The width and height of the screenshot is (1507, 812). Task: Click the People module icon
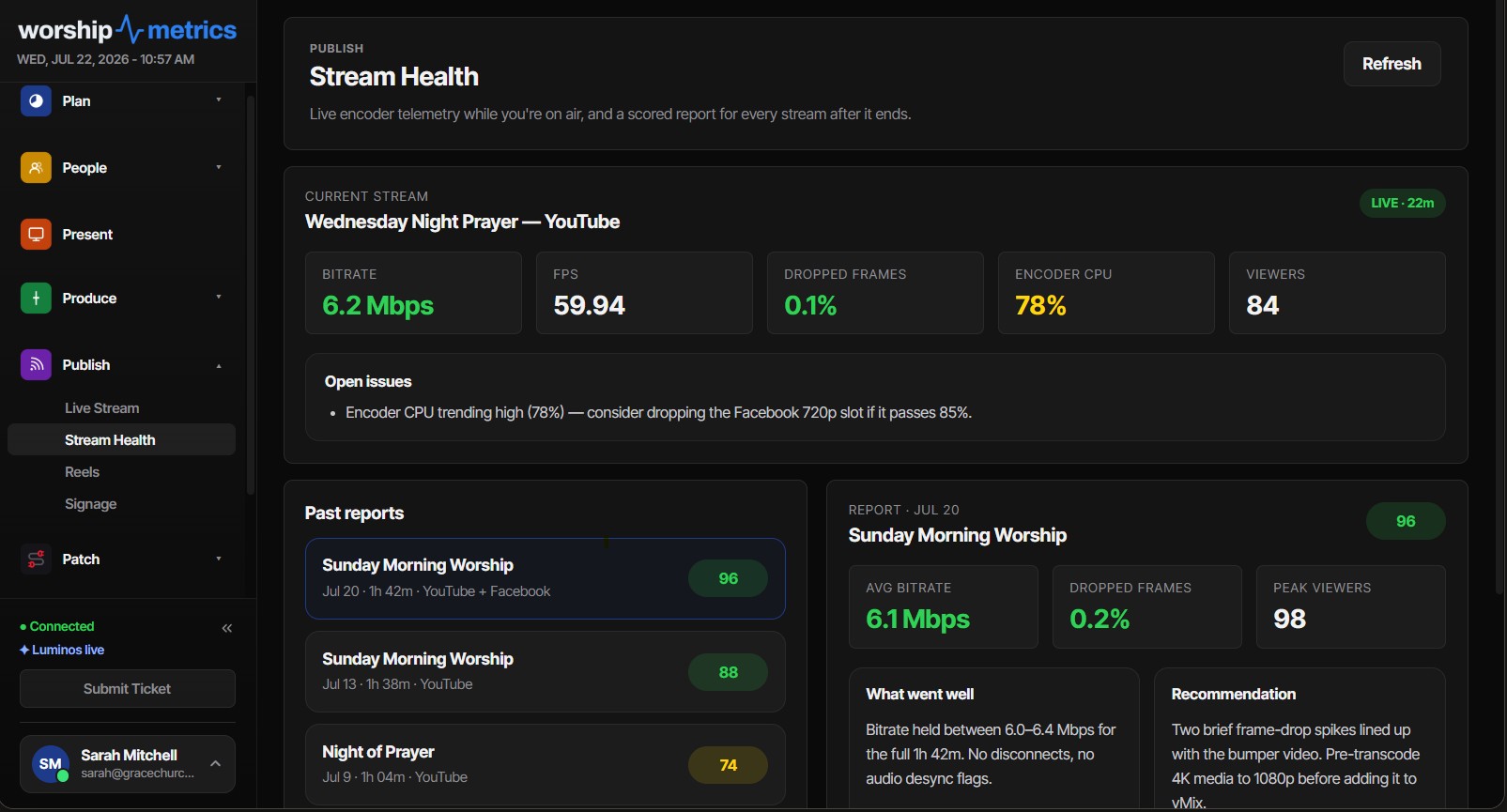tap(36, 167)
